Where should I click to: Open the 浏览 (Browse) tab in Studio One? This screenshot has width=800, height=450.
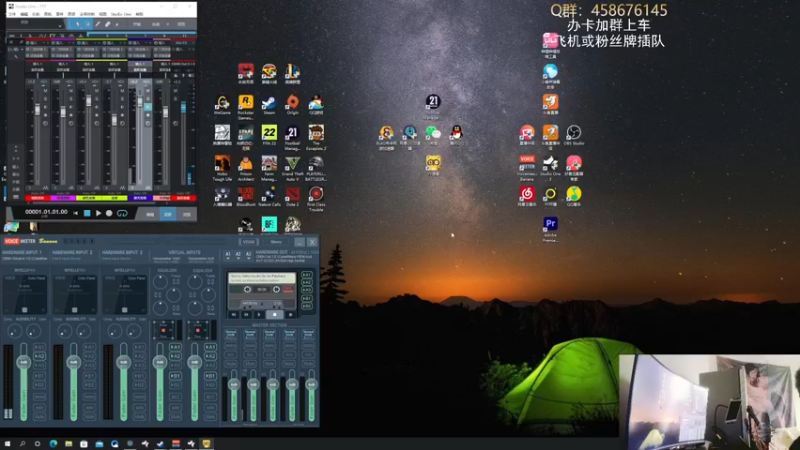[186, 214]
